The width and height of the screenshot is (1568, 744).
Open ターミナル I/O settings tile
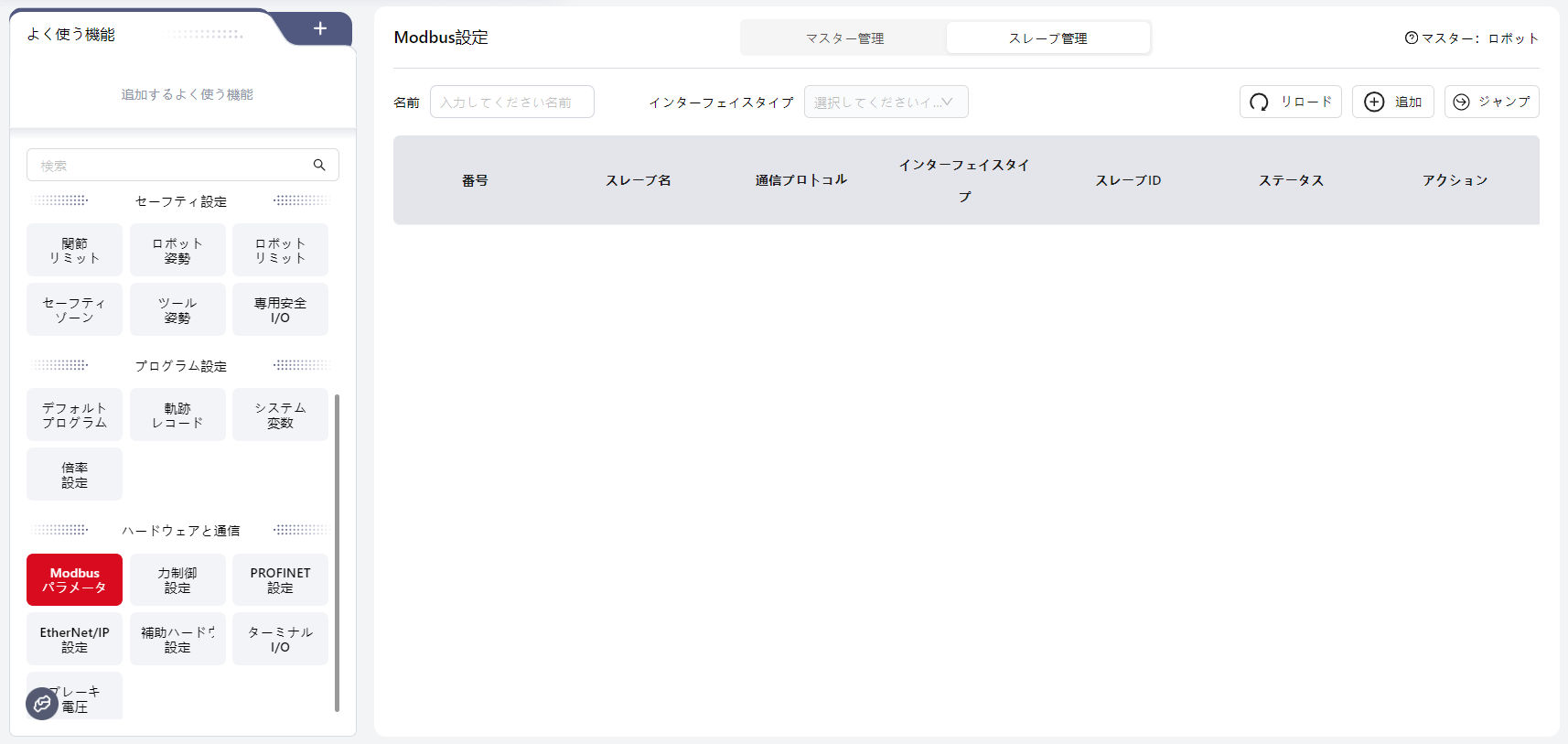280,639
